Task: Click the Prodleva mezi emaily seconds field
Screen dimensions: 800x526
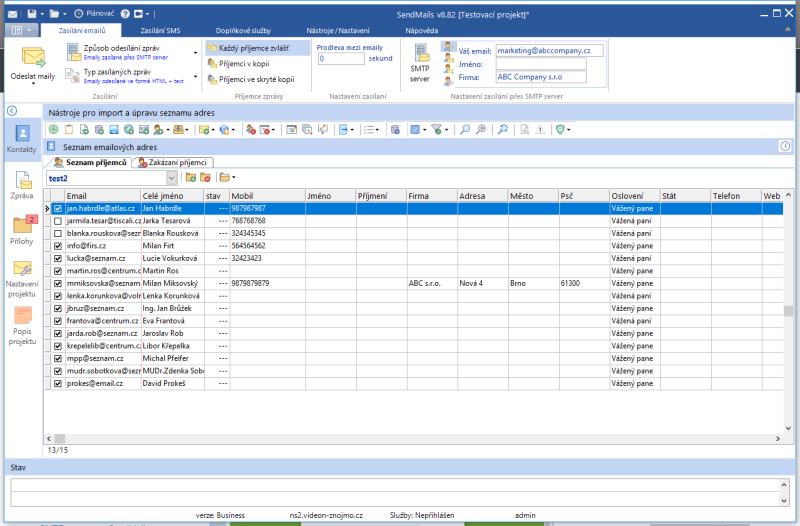Action: tap(340, 59)
